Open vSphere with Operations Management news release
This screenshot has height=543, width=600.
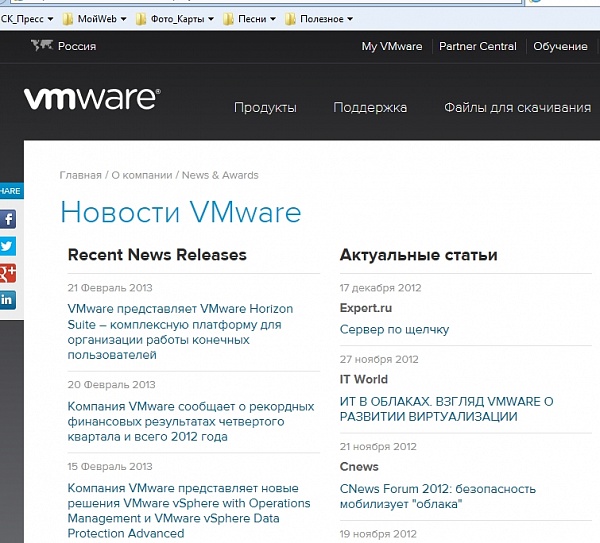click(x=189, y=510)
